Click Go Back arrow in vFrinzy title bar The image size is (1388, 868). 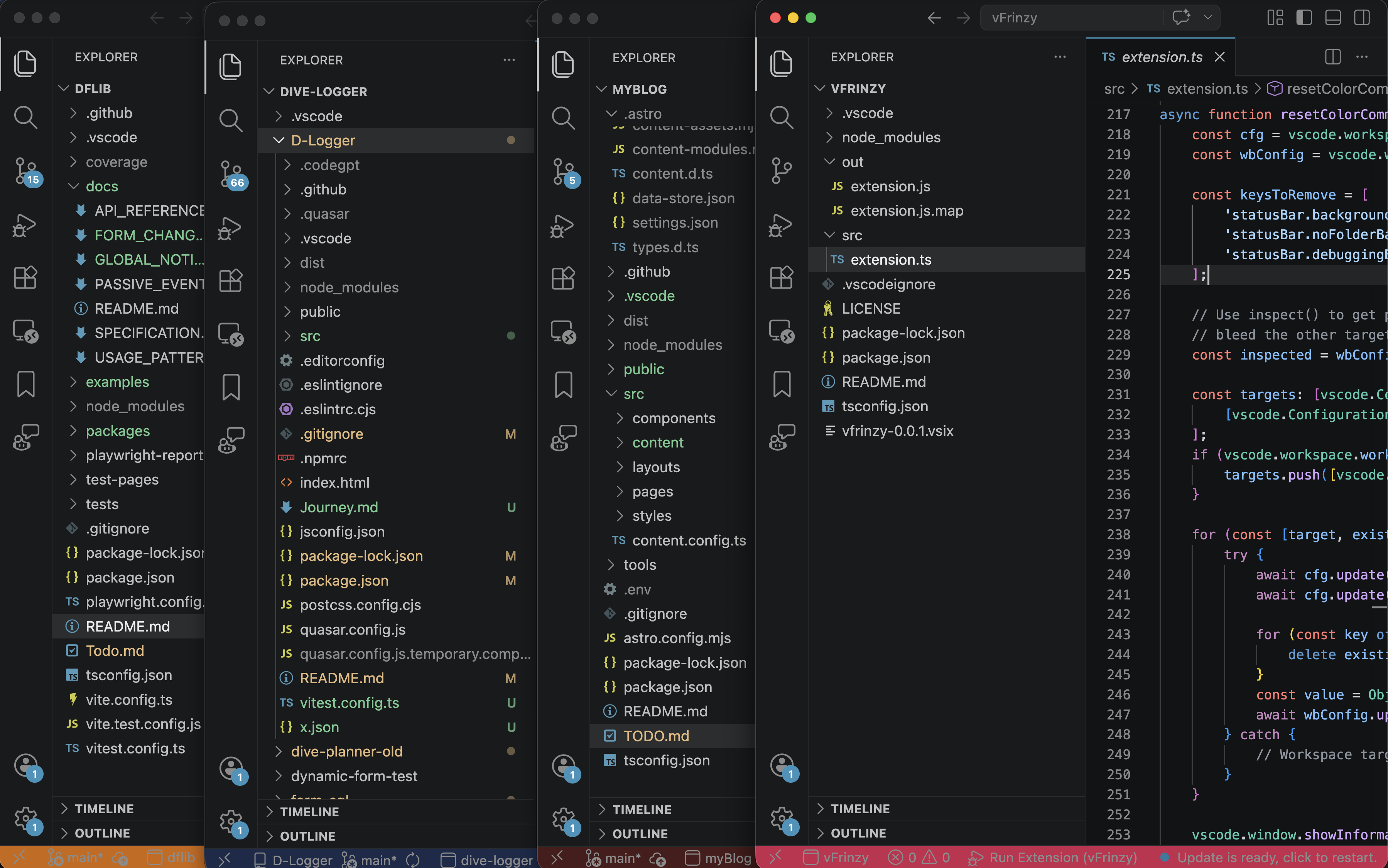tap(934, 18)
